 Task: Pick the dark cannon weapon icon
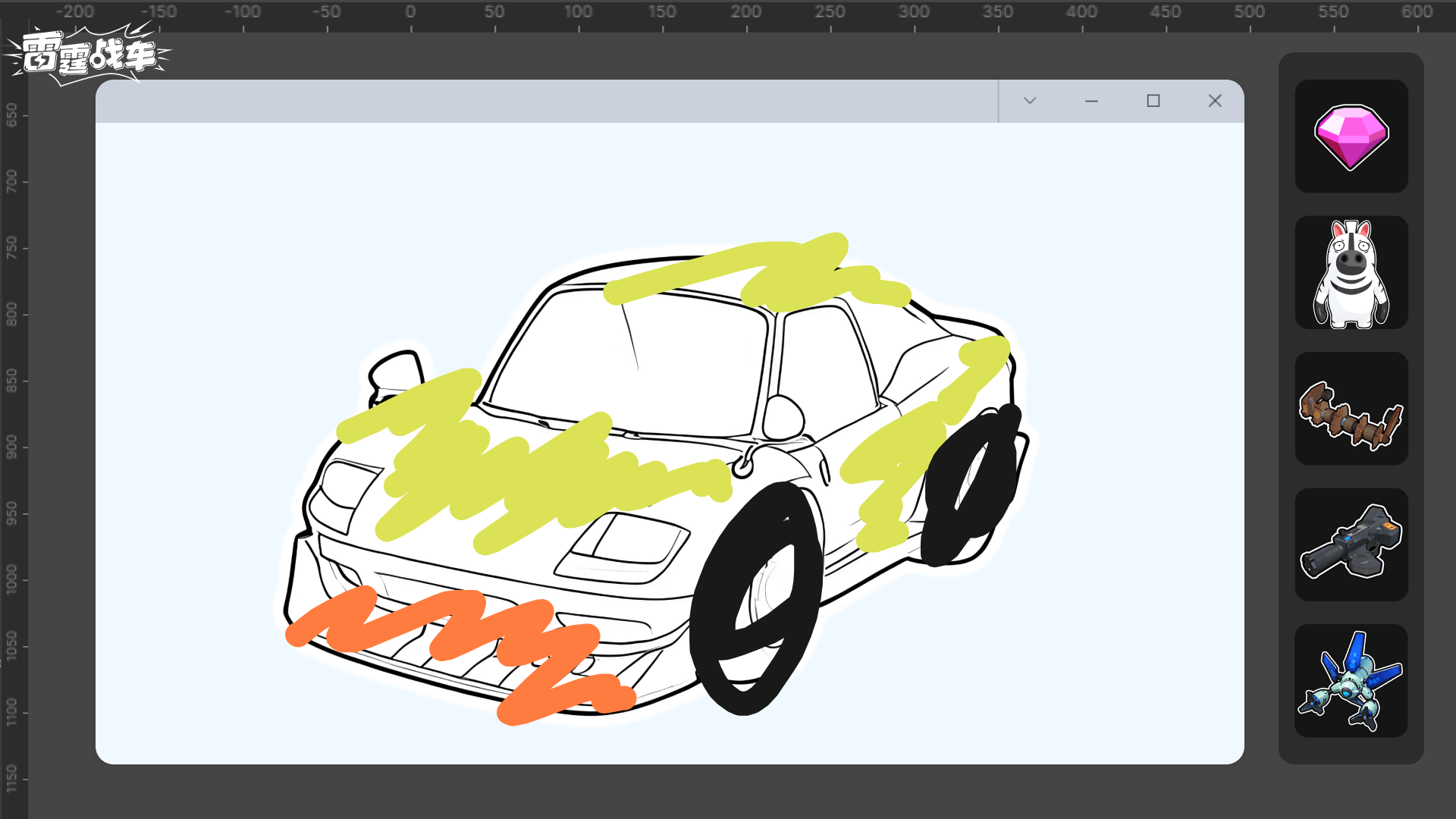click(x=1351, y=544)
